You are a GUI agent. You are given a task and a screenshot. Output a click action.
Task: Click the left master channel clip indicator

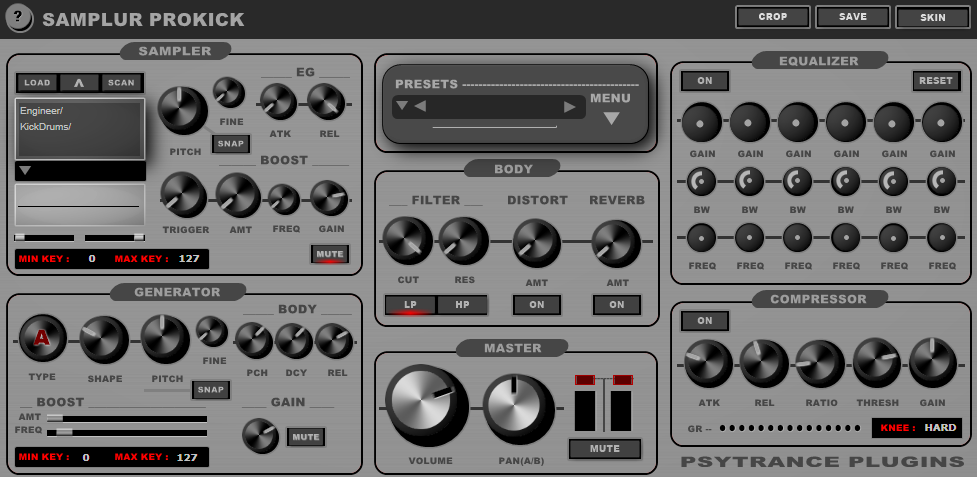point(585,379)
